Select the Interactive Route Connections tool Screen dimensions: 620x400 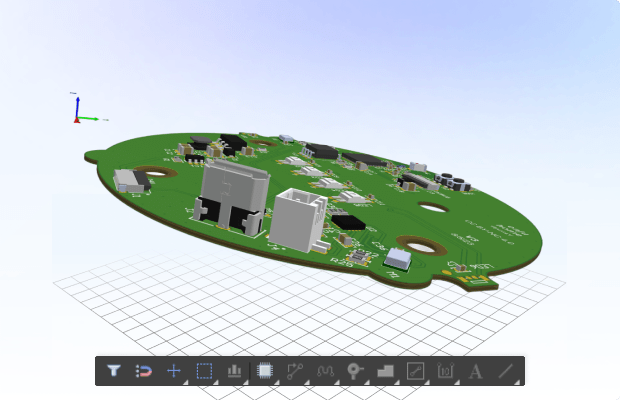click(295, 371)
